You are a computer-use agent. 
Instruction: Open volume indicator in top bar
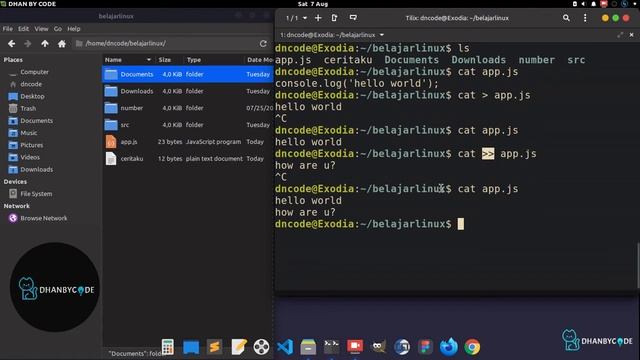pos(584,4)
